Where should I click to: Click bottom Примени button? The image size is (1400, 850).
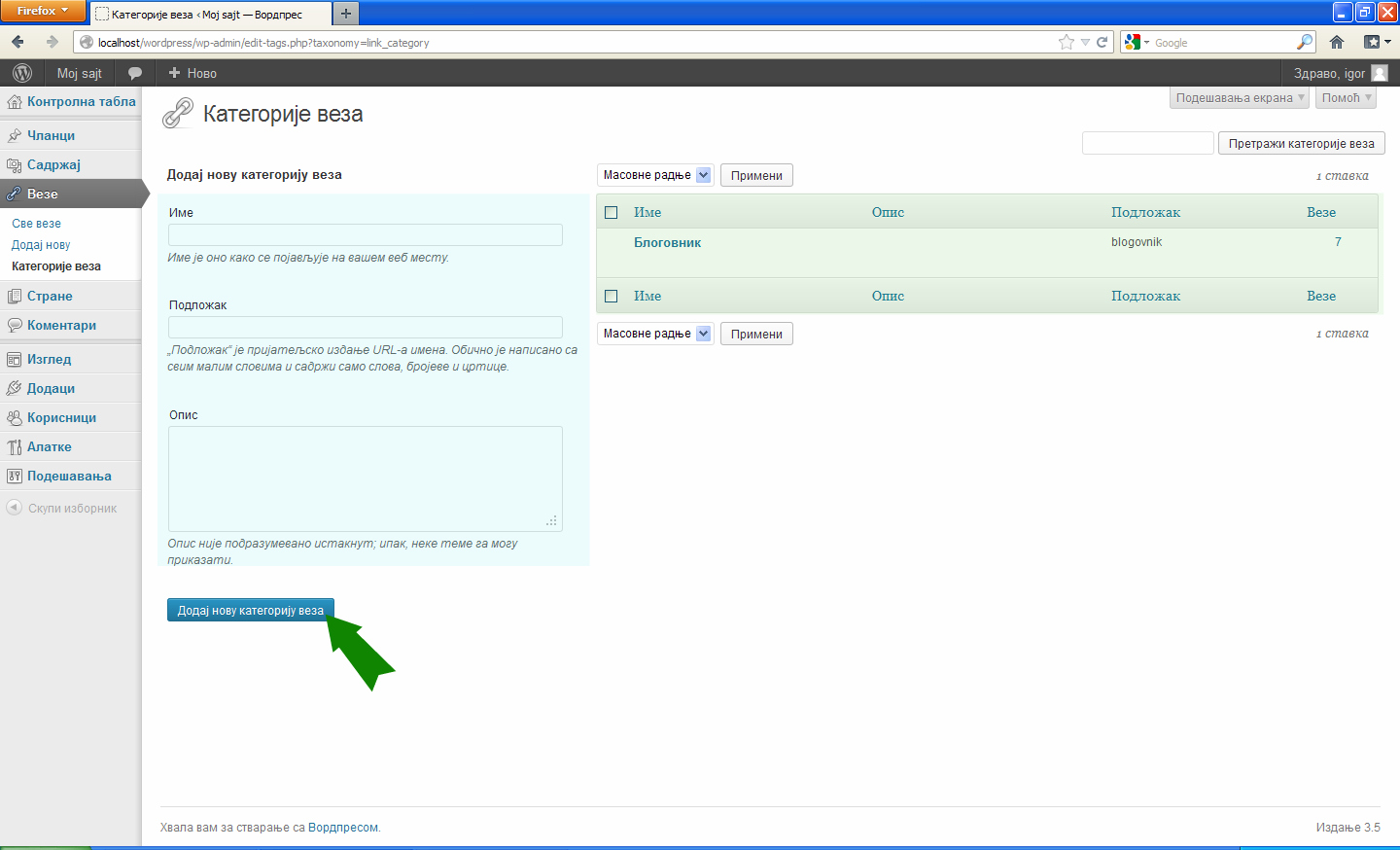click(x=756, y=334)
